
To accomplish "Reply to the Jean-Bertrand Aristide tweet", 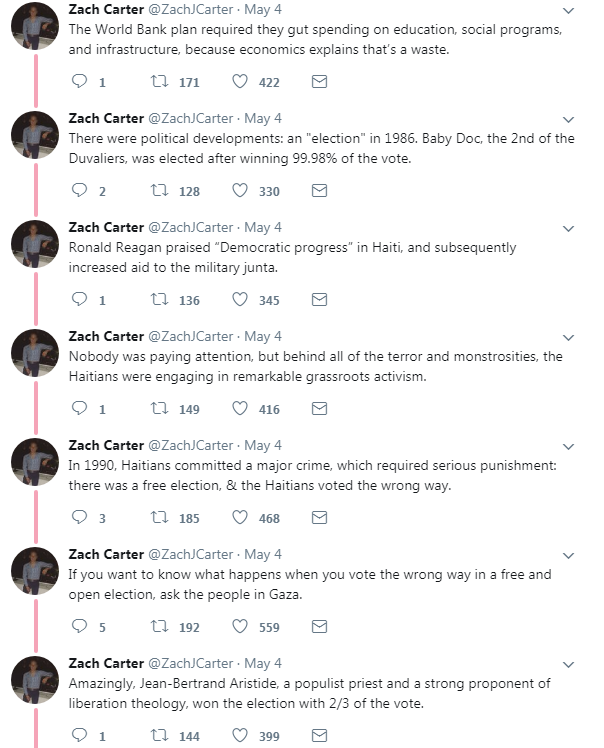I will 83,736.
